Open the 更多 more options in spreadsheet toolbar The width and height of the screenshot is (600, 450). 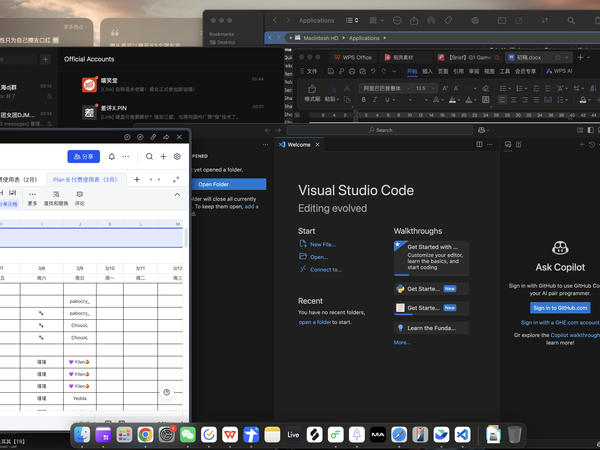pyautogui.click(x=33, y=198)
